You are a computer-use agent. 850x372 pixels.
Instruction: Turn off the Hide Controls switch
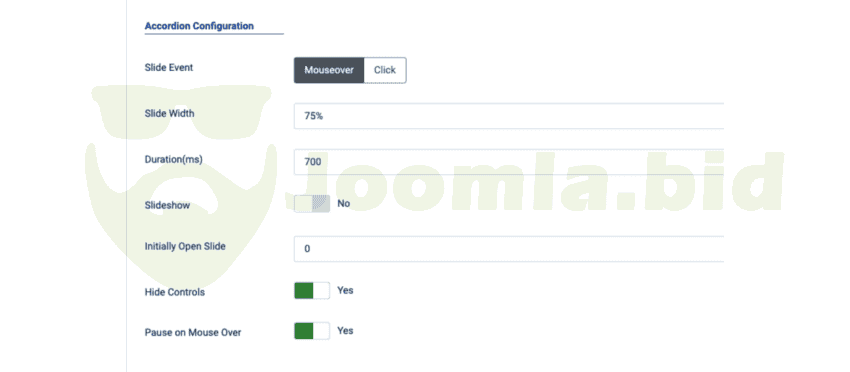point(312,291)
